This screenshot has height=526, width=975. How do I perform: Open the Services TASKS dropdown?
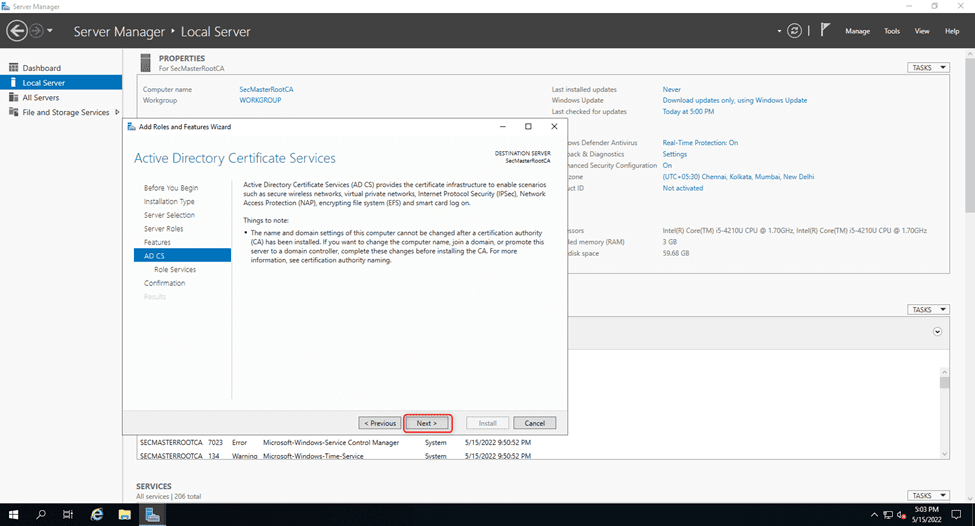coord(928,496)
